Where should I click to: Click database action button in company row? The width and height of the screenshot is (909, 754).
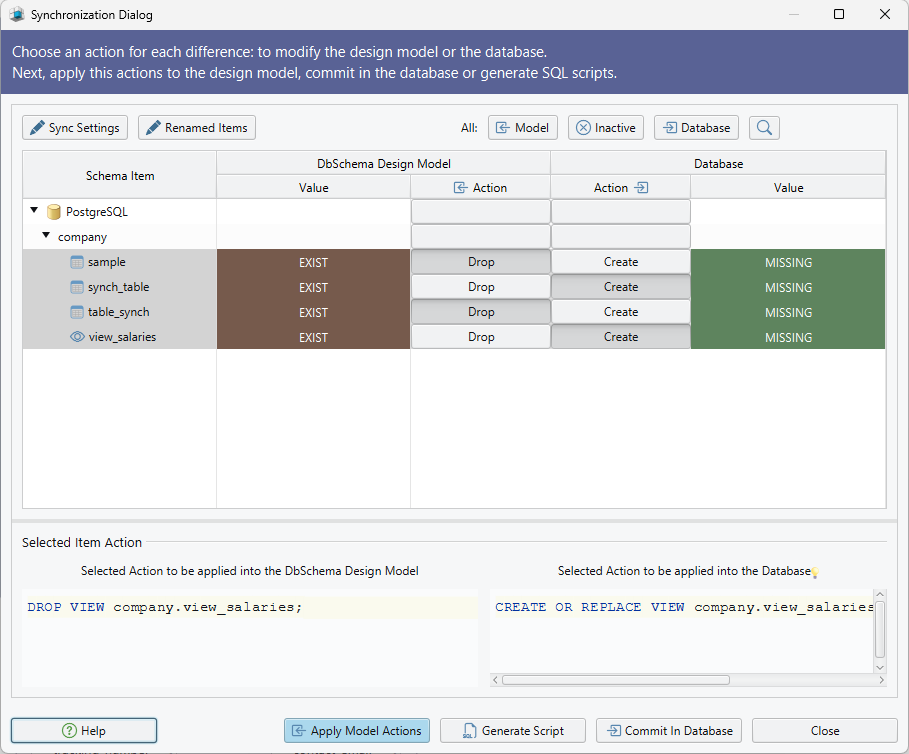(x=621, y=236)
